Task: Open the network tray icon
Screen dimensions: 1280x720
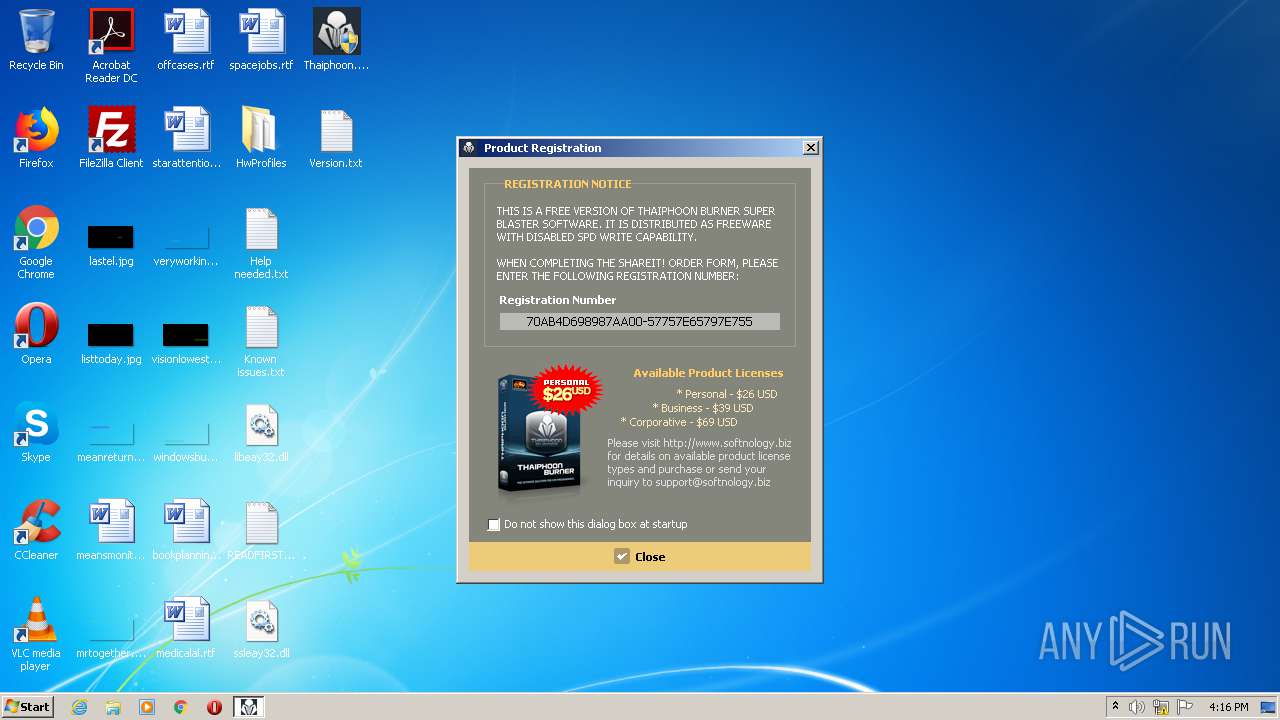Action: [1161, 707]
